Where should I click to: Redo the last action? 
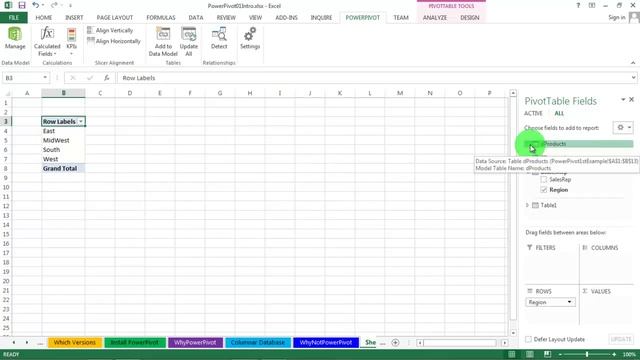[54, 5]
